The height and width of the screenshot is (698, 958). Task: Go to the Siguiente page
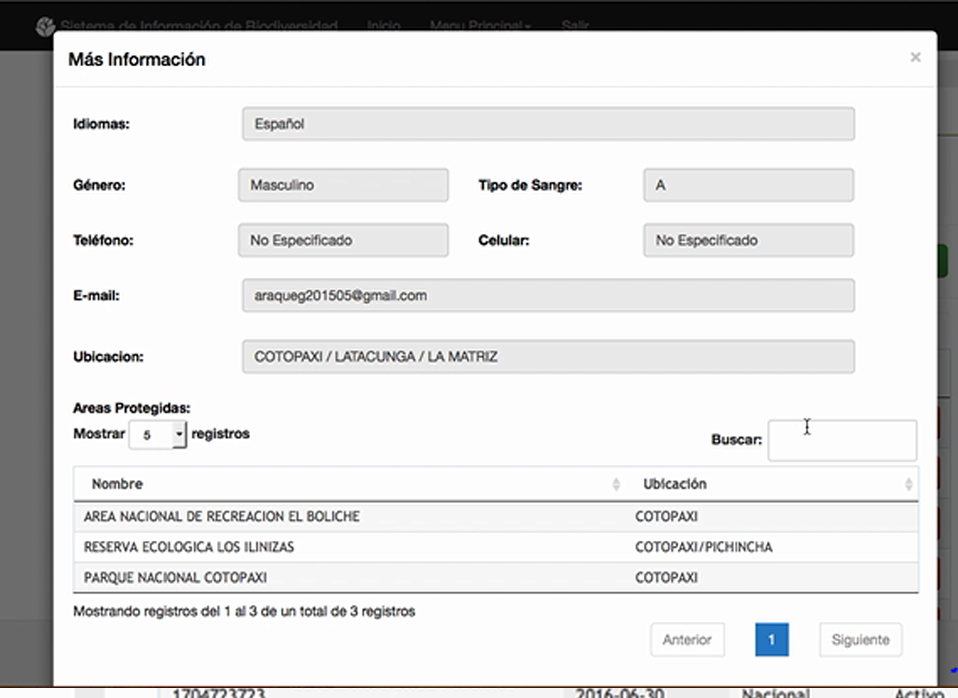point(860,640)
